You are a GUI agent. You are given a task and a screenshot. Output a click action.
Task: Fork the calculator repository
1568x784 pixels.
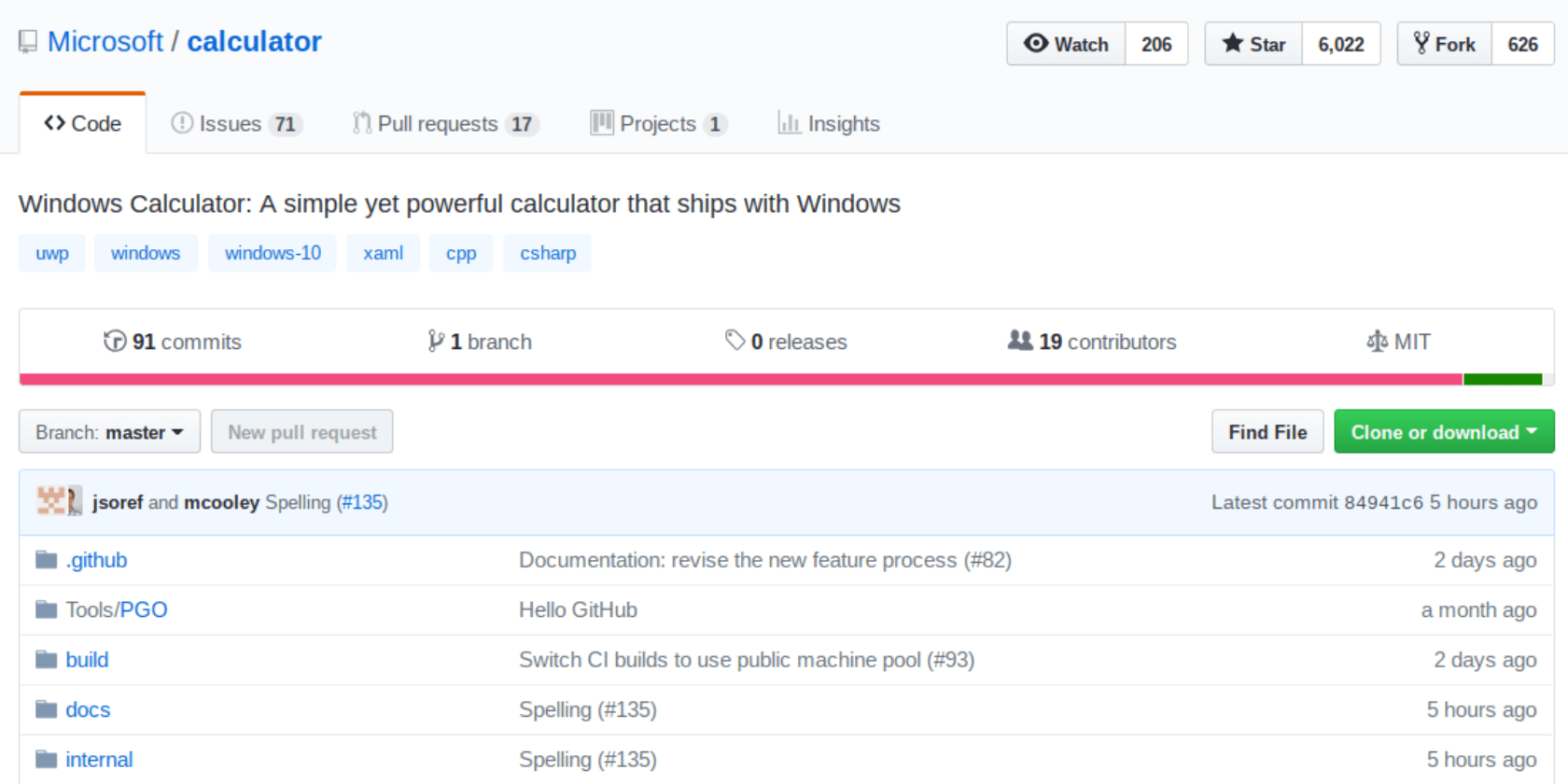pos(1444,44)
